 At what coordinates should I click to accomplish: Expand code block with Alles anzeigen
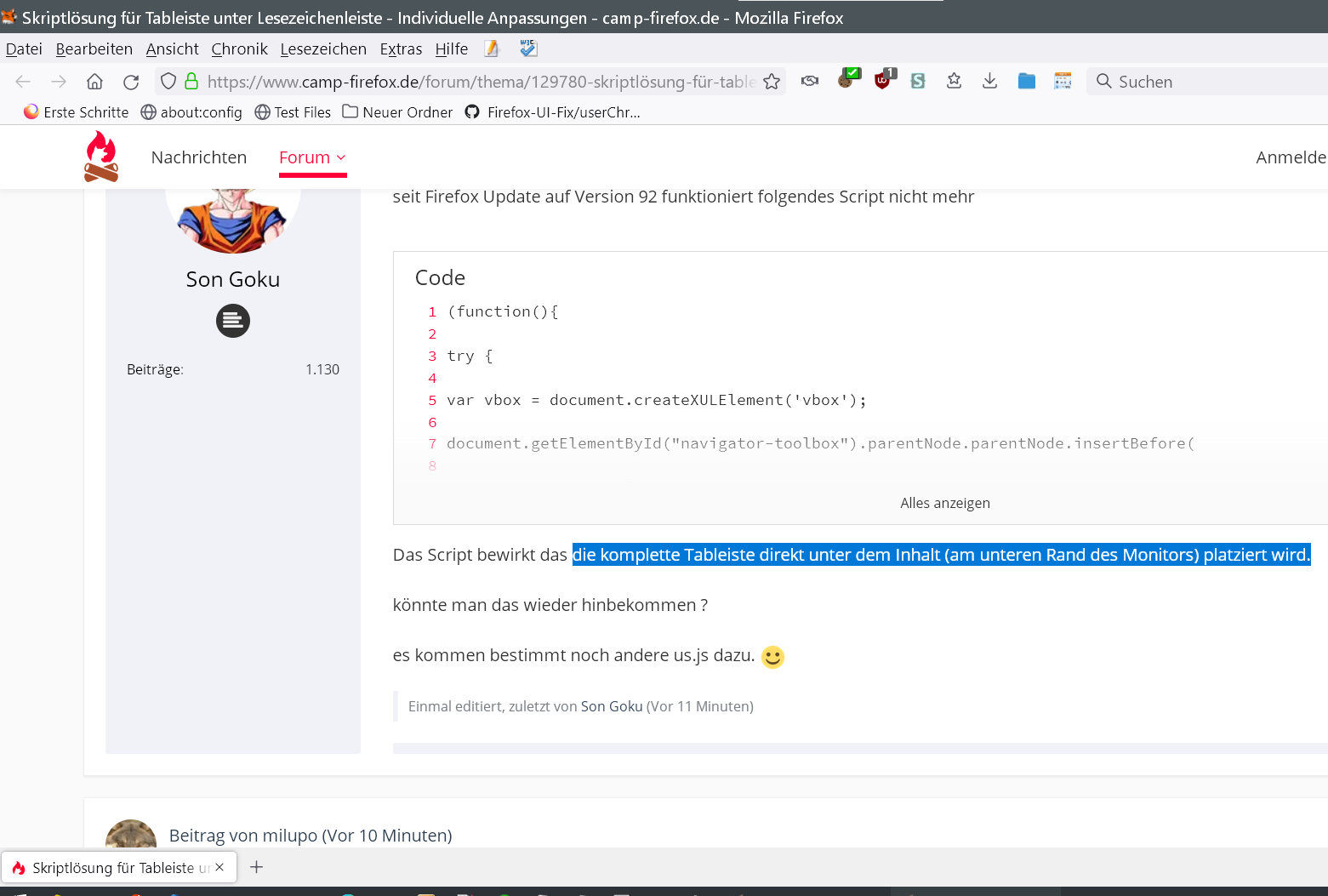point(944,503)
